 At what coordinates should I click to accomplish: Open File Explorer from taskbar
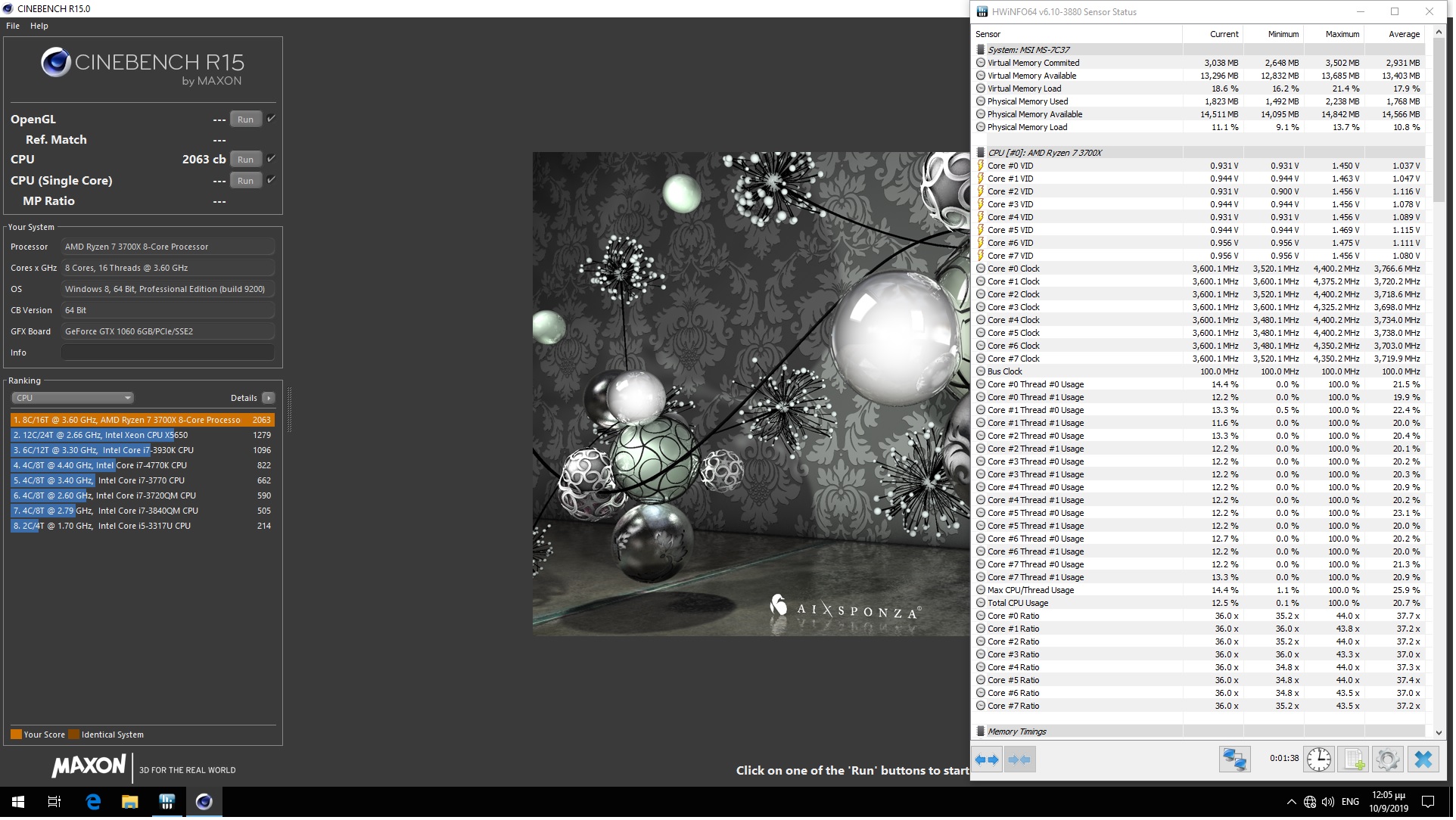tap(130, 803)
